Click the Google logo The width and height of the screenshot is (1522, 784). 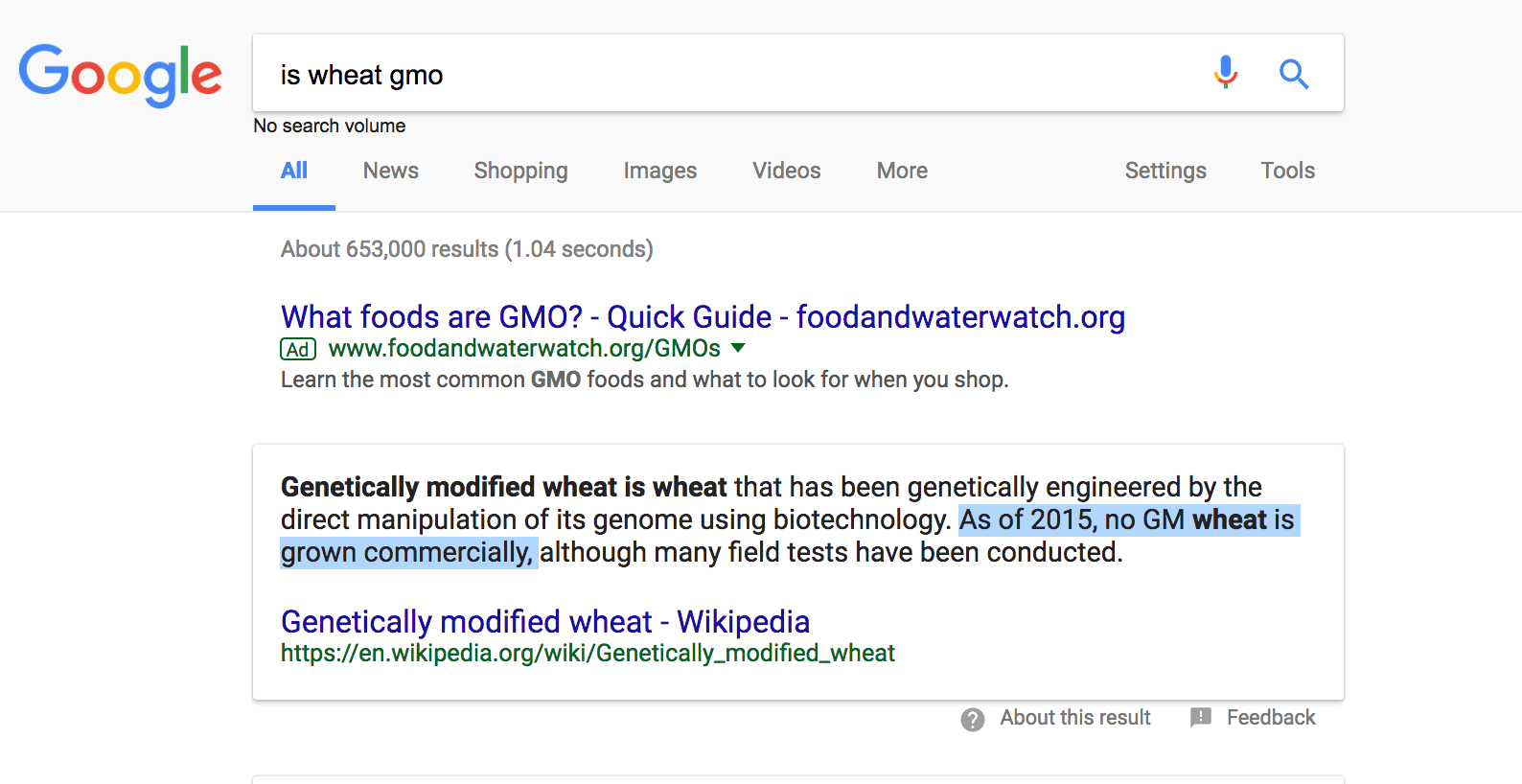[x=120, y=75]
